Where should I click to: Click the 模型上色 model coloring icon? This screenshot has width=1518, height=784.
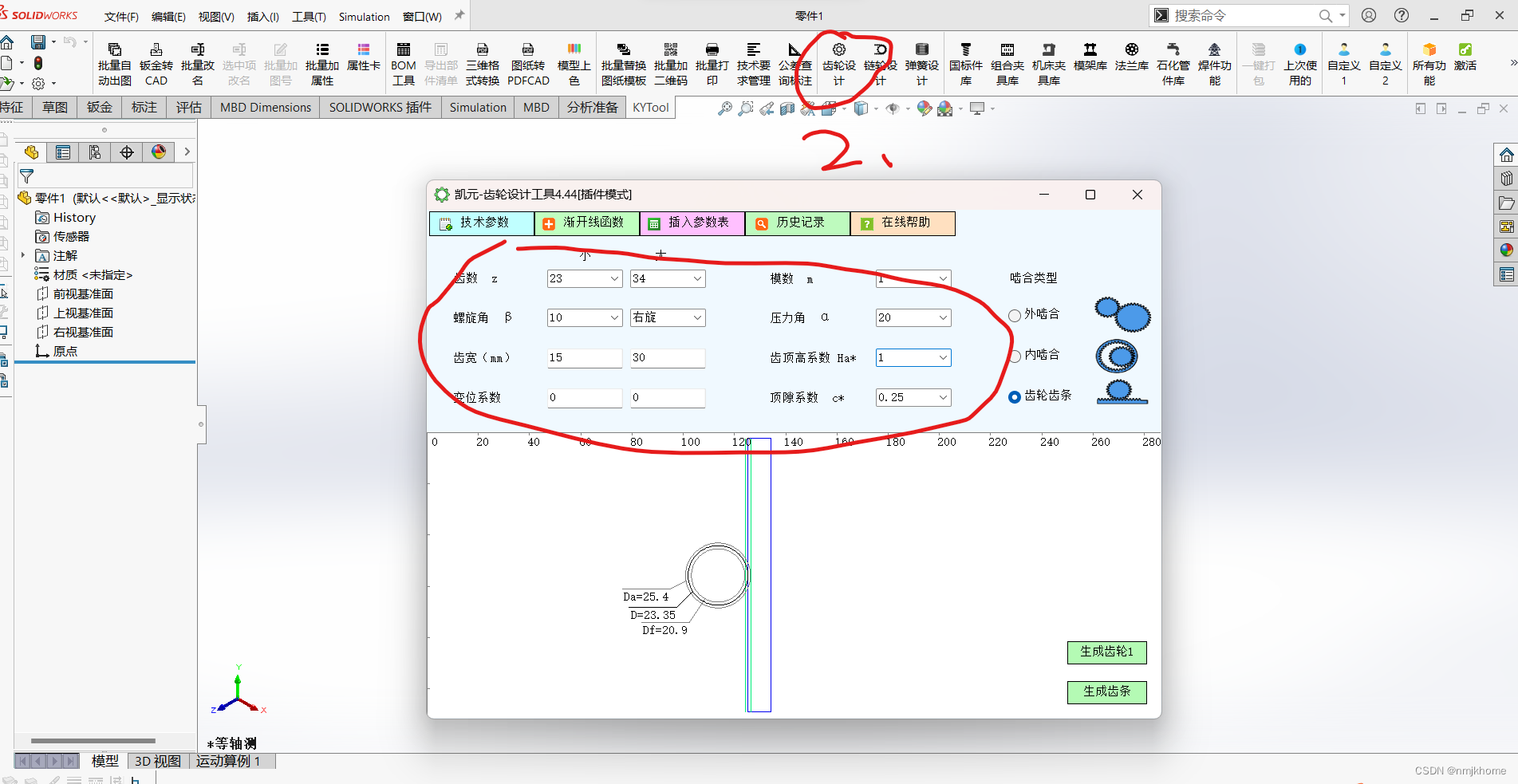point(574,62)
